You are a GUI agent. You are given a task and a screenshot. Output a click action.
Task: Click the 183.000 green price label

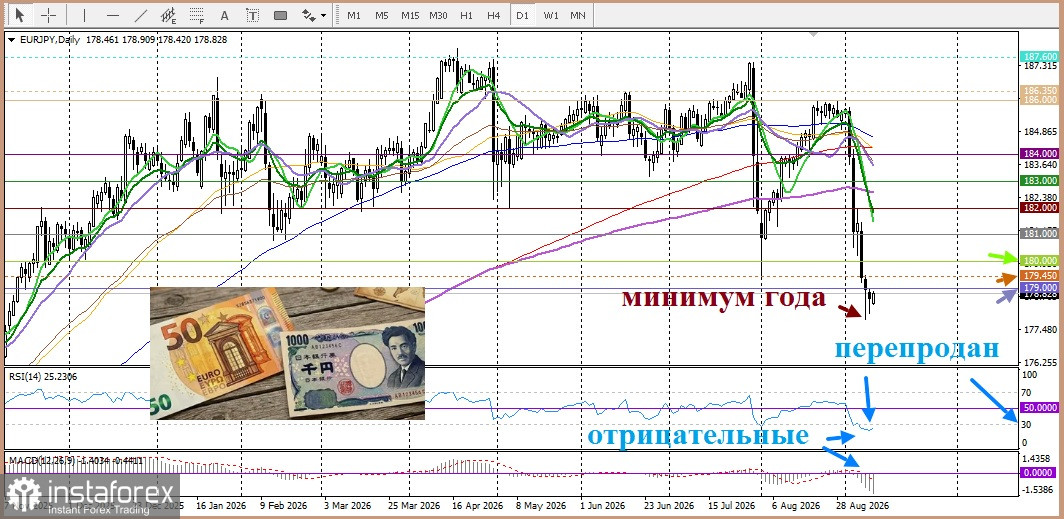pos(1038,180)
